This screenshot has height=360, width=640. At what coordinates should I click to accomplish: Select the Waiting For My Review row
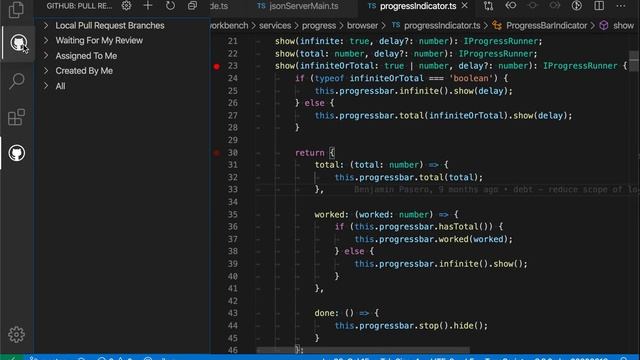pyautogui.click(x=122, y=40)
